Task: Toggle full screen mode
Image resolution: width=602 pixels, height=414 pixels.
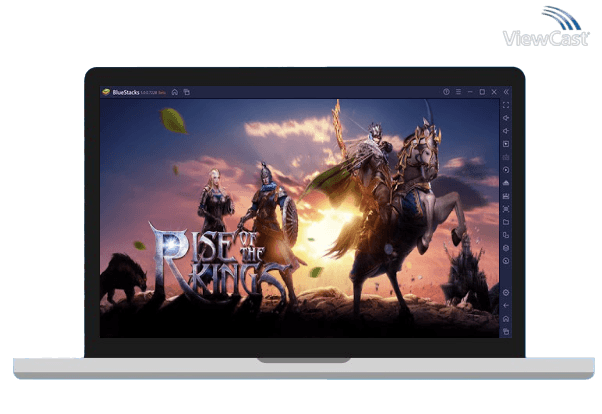Action: [x=506, y=105]
